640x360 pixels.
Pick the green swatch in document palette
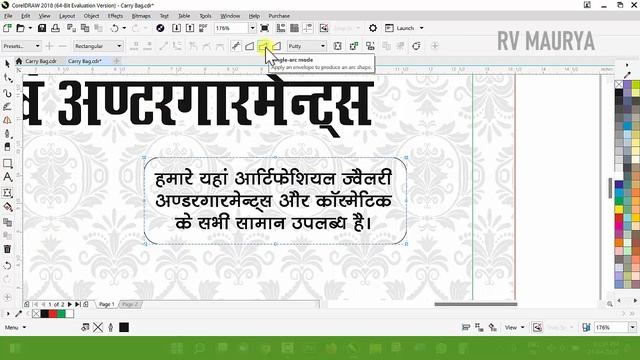pyautogui.click(x=61, y=314)
